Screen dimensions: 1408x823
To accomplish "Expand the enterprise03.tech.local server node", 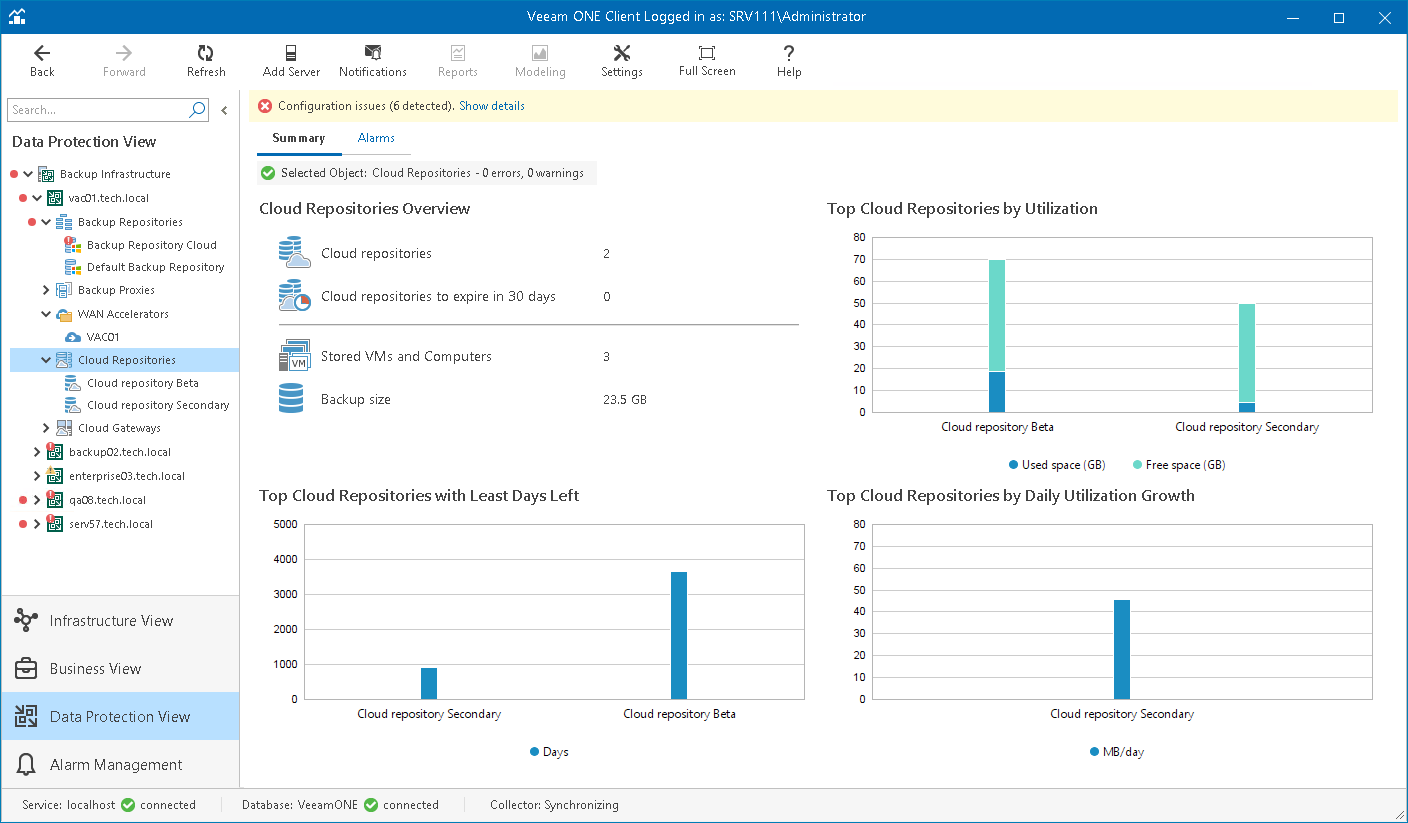I will (x=37, y=476).
